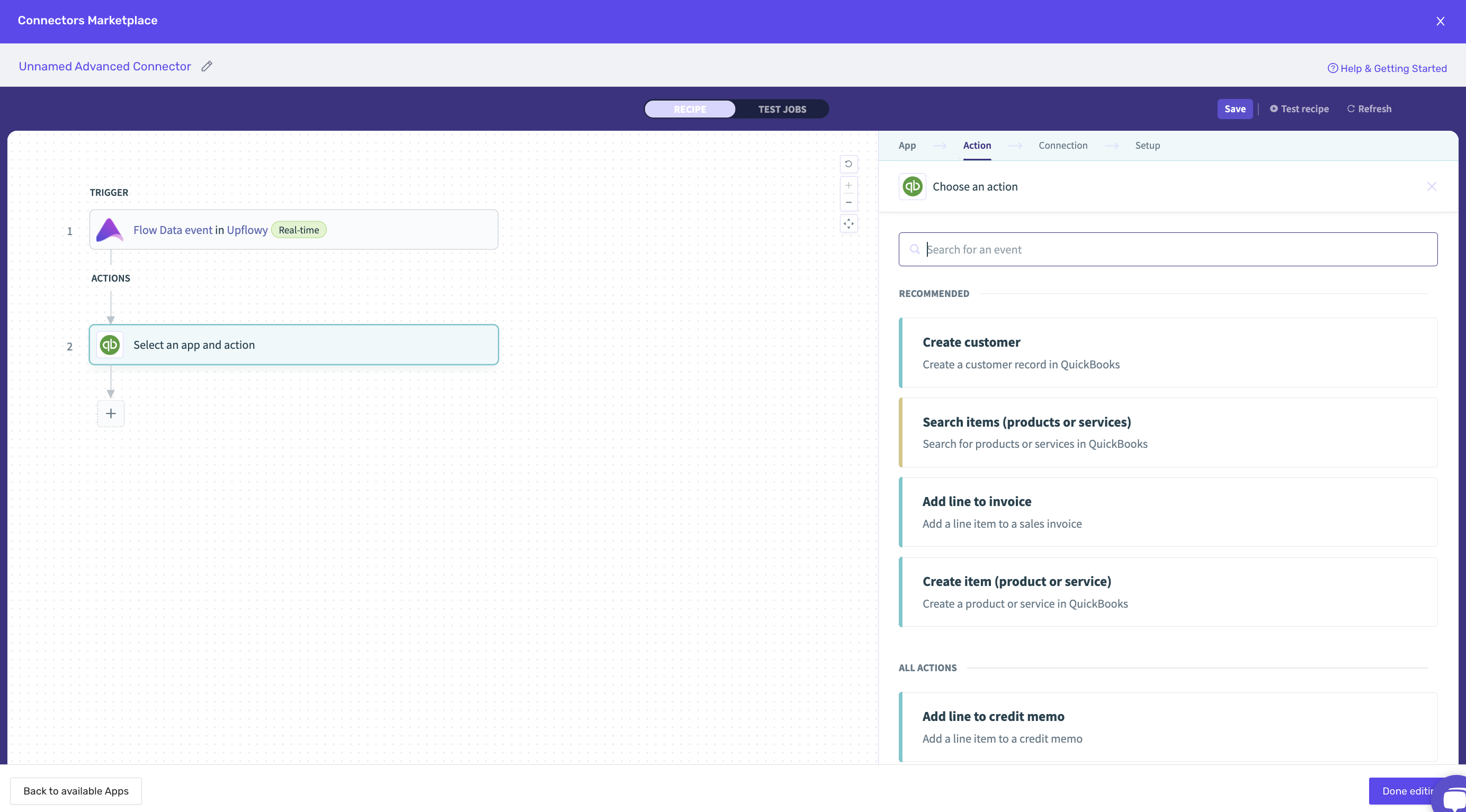Open Help & Getting Started link
1466x812 pixels.
click(x=1387, y=69)
